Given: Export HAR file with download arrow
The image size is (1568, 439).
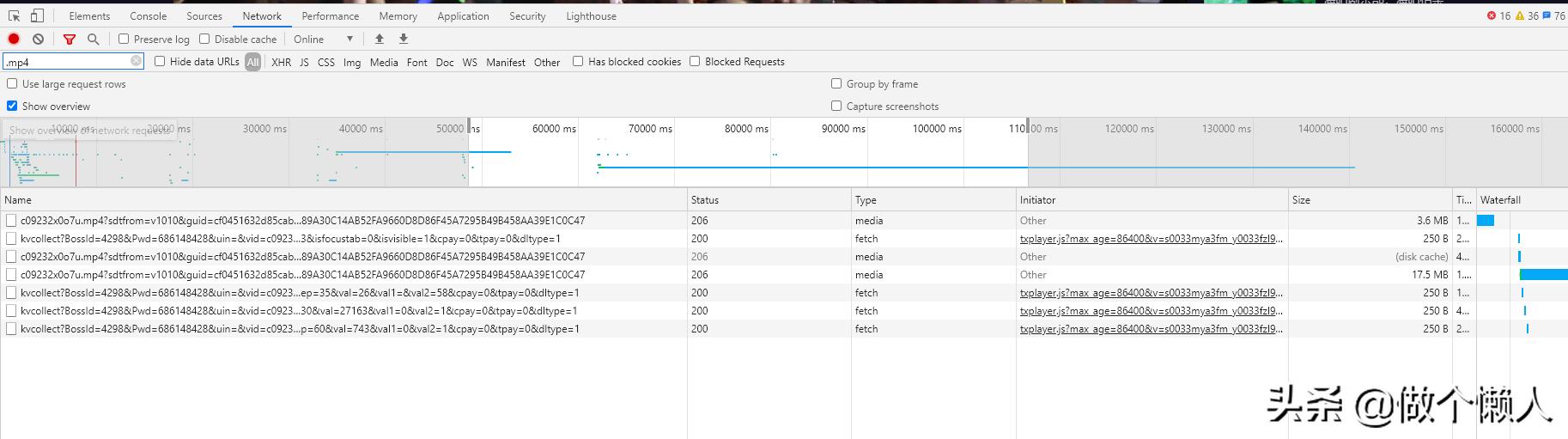Looking at the screenshot, I should click(404, 39).
